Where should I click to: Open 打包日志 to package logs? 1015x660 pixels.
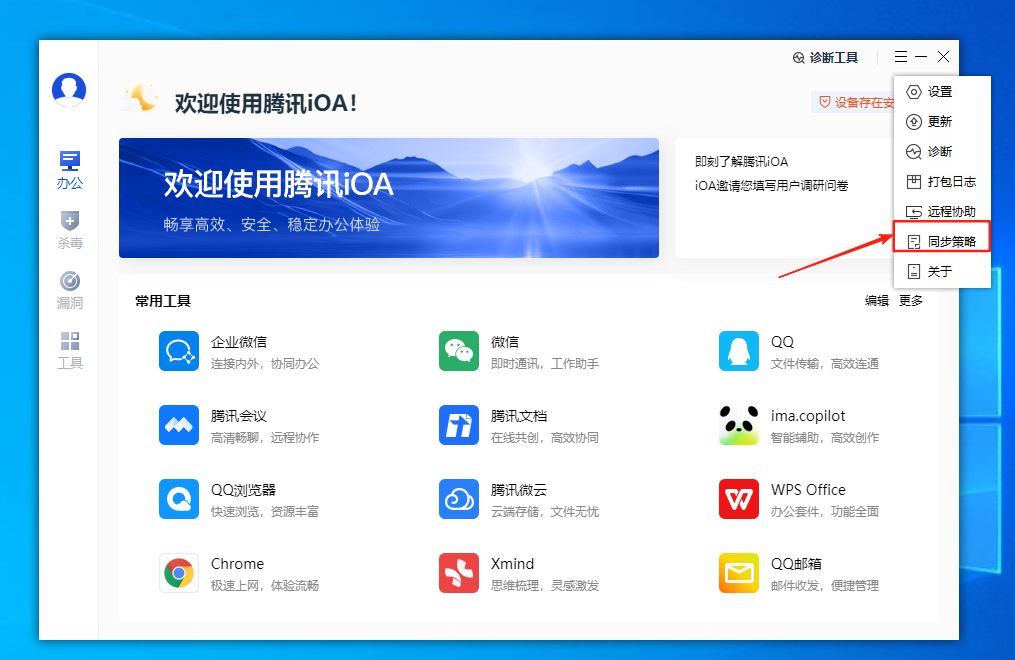(x=940, y=181)
